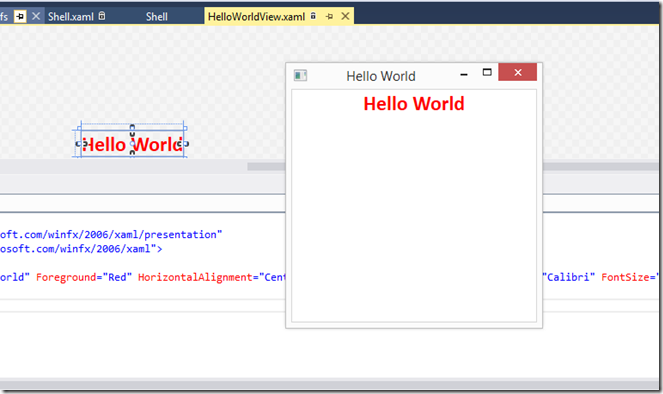The height and width of the screenshot is (394, 663).
Task: Select the HelloWorldView.xaml tab
Action: tap(256, 16)
